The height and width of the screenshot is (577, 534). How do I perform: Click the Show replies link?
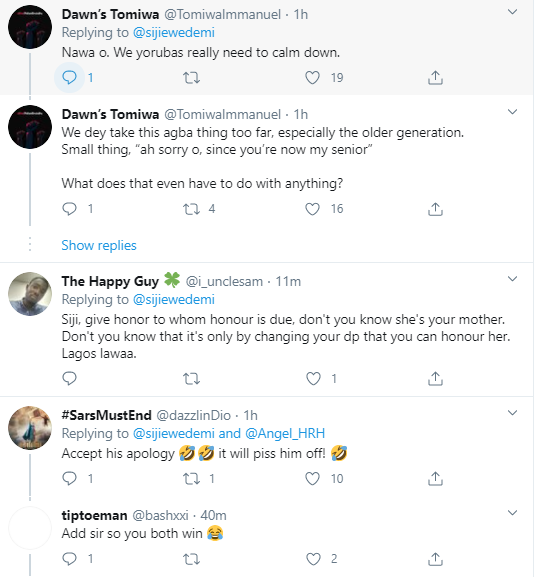(99, 245)
